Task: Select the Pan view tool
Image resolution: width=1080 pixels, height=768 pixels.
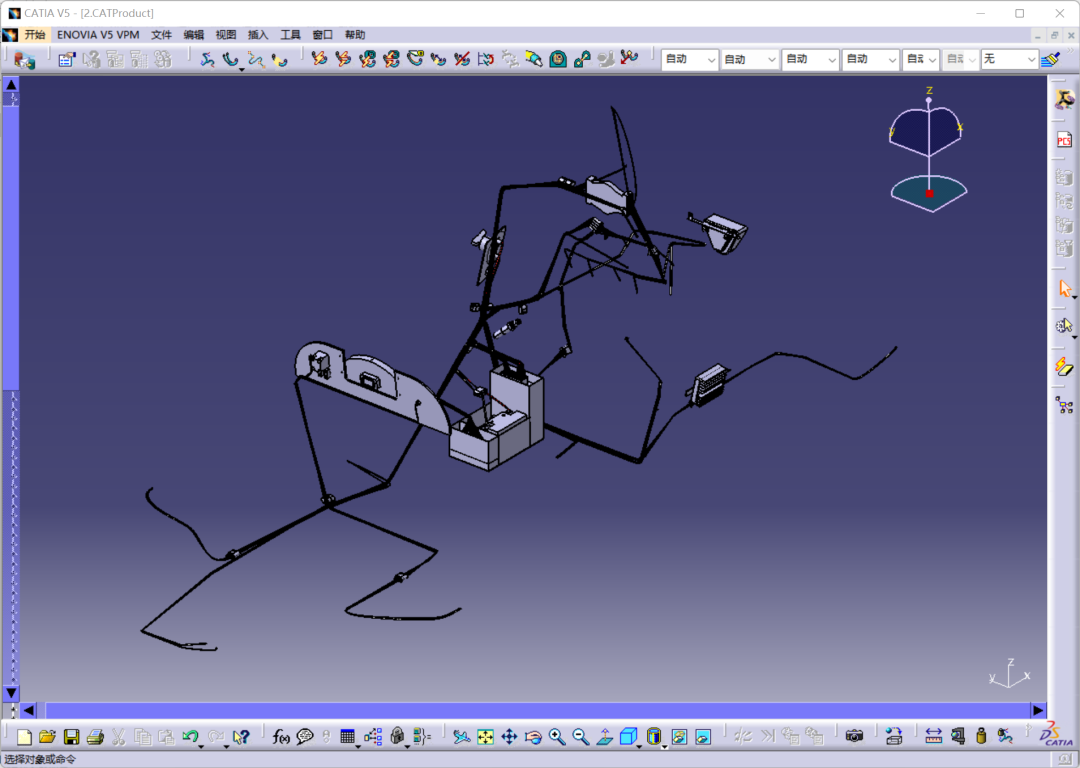Action: click(509, 737)
